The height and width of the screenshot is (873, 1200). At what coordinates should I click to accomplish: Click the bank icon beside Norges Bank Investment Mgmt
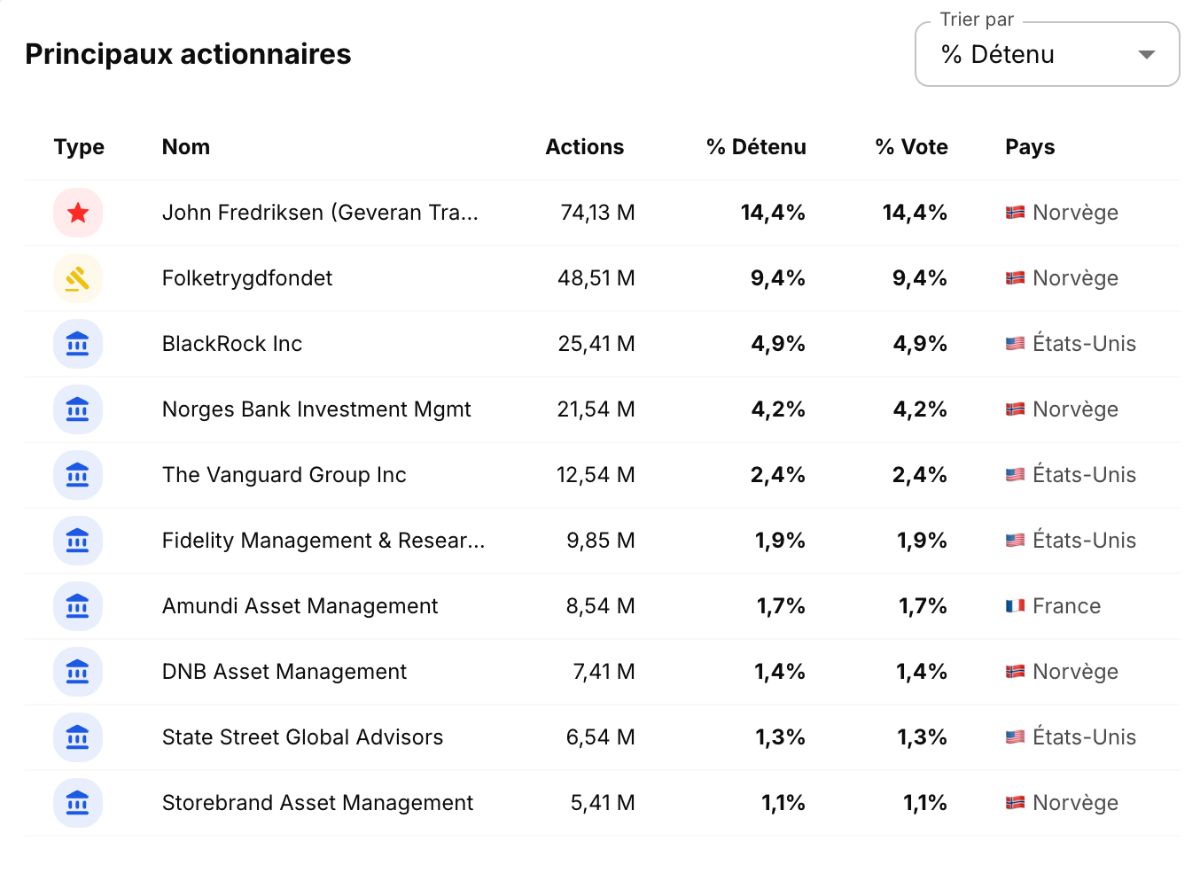[78, 409]
